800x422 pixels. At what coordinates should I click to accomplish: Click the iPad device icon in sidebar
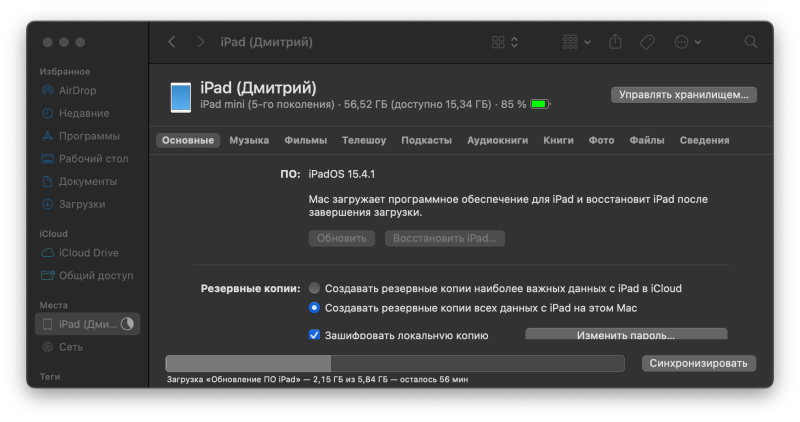tap(47, 324)
